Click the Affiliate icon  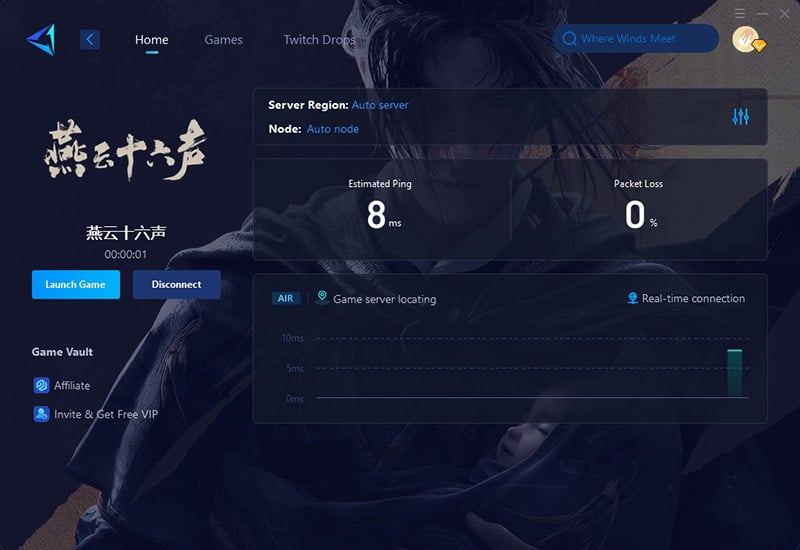41,385
